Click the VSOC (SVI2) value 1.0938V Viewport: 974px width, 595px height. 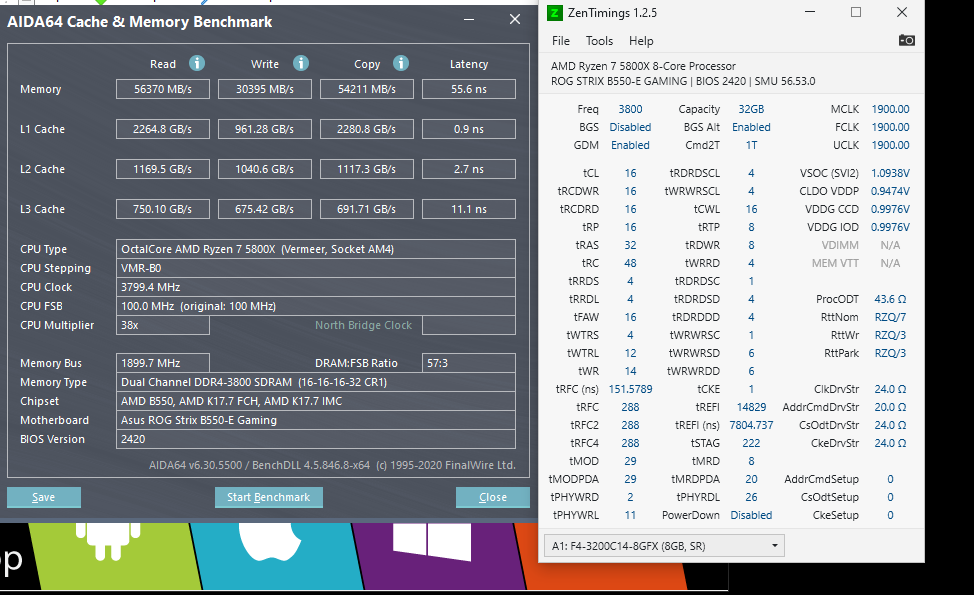pyautogui.click(x=890, y=173)
